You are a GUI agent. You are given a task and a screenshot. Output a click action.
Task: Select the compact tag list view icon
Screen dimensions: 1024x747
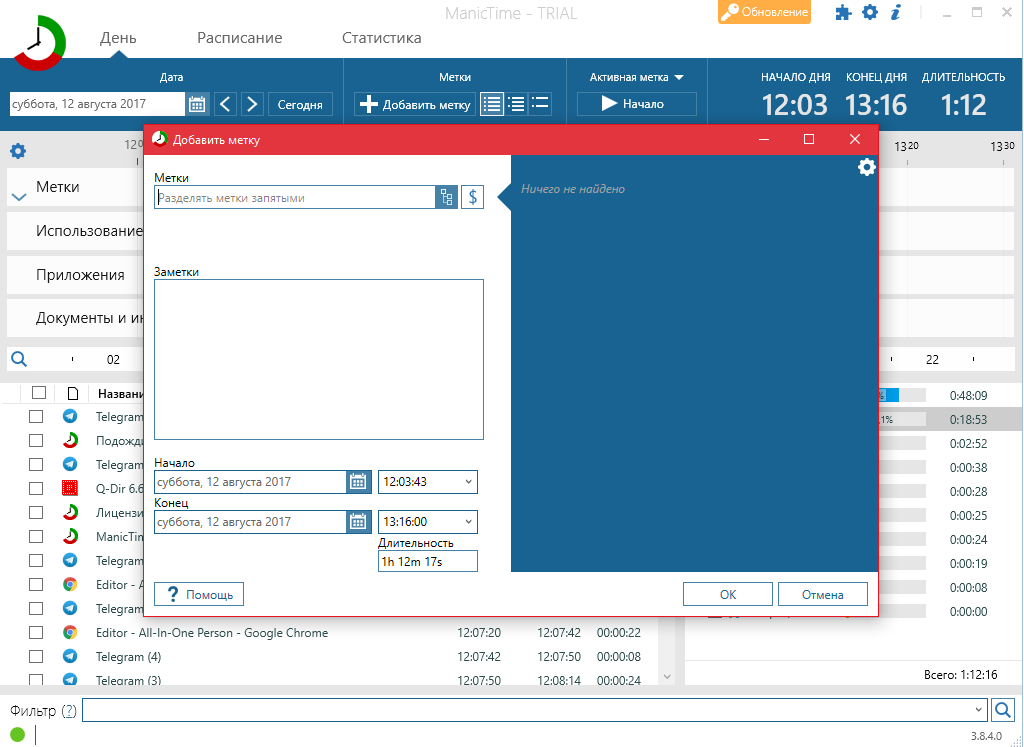pyautogui.click(x=540, y=104)
